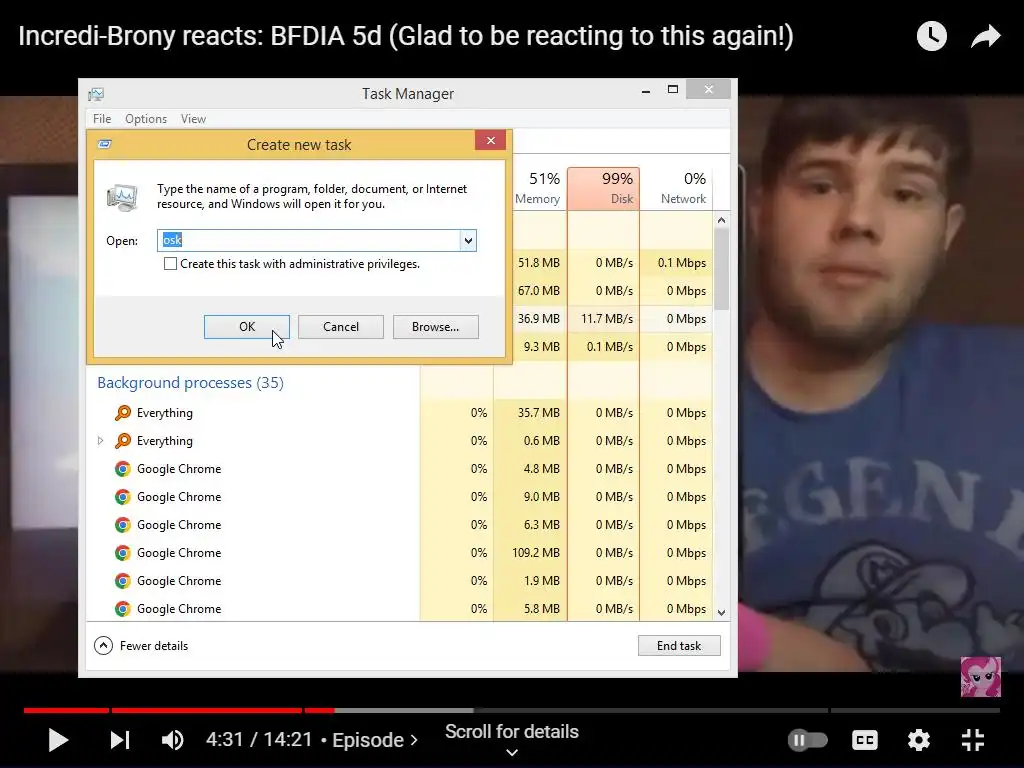
Task: Click Scroll for details chevron
Action: (x=512, y=752)
